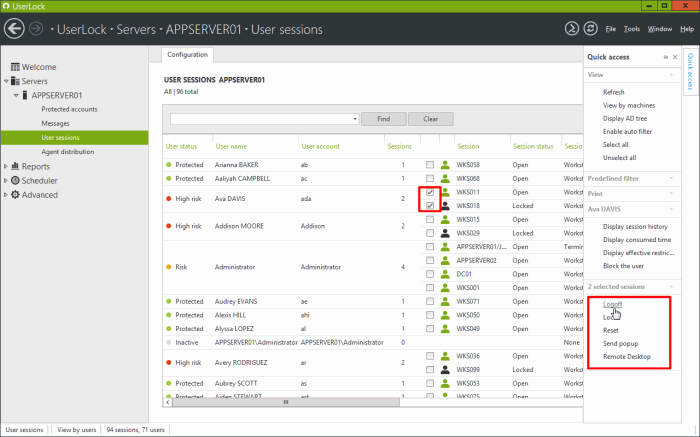The height and width of the screenshot is (437, 700).
Task: Check the session box for WKS001
Action: (430, 287)
